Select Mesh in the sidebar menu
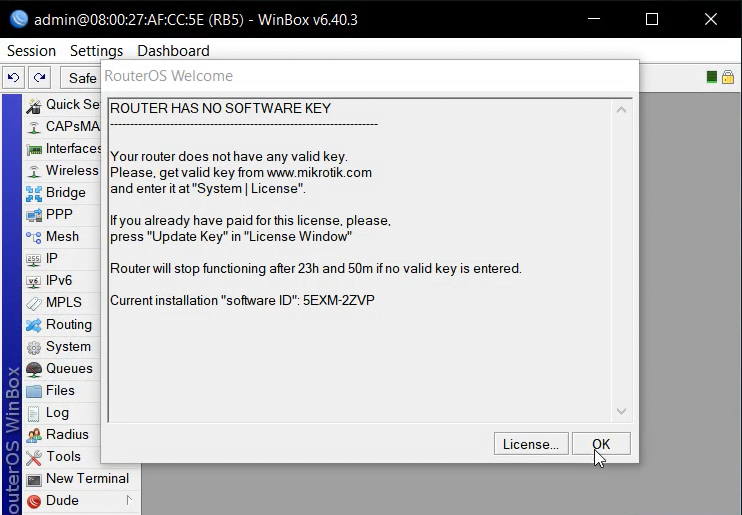This screenshot has height=515, width=742. click(62, 237)
